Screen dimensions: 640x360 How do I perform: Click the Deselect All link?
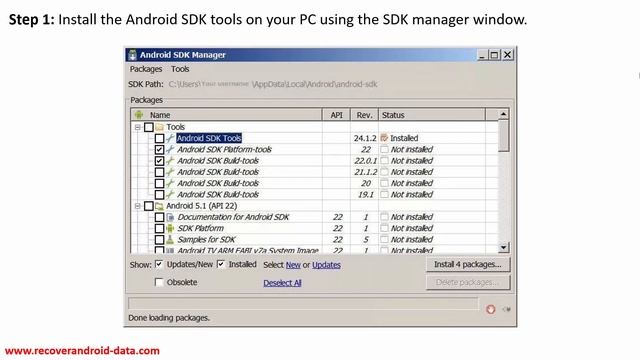(x=282, y=283)
